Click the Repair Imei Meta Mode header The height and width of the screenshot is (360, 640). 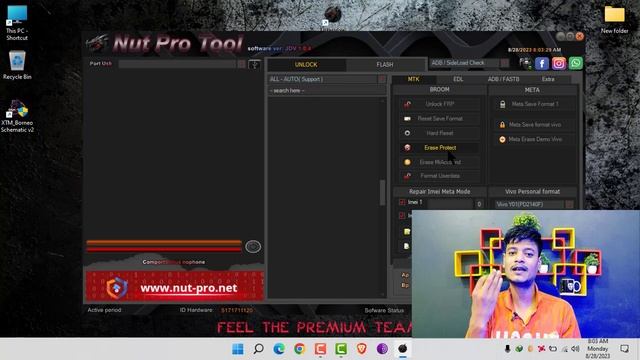tap(440, 191)
